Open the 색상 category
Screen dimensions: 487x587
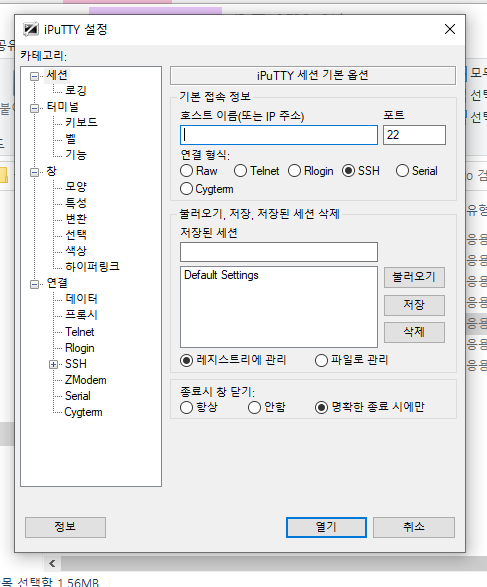76,250
